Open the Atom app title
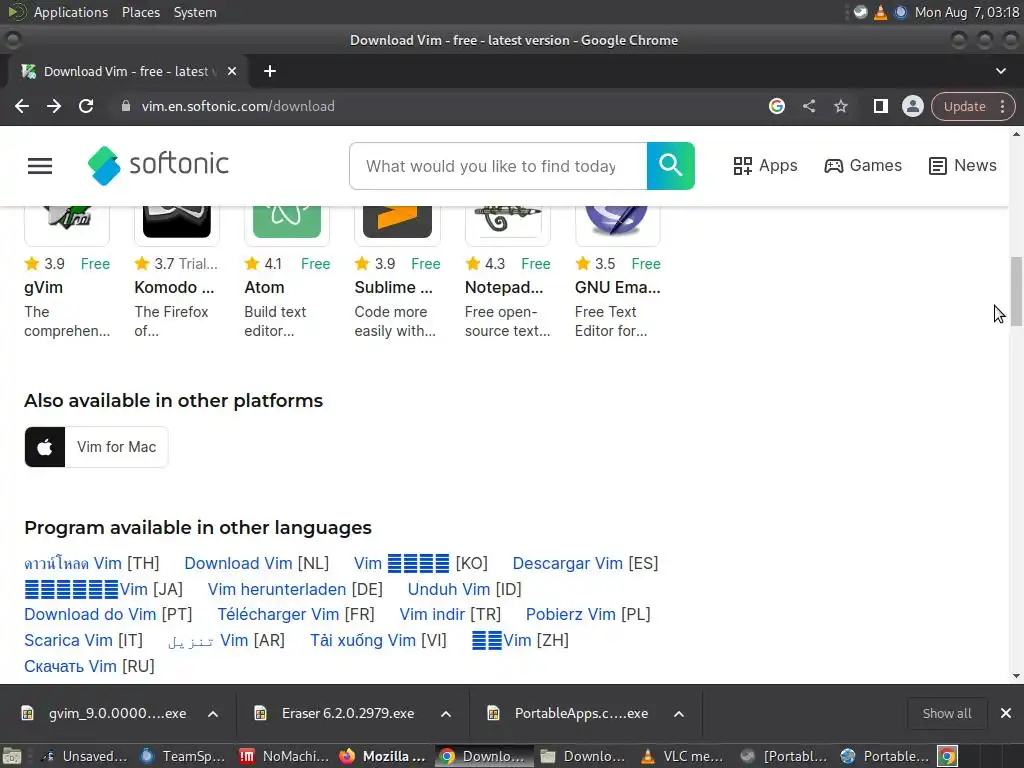 tap(264, 287)
